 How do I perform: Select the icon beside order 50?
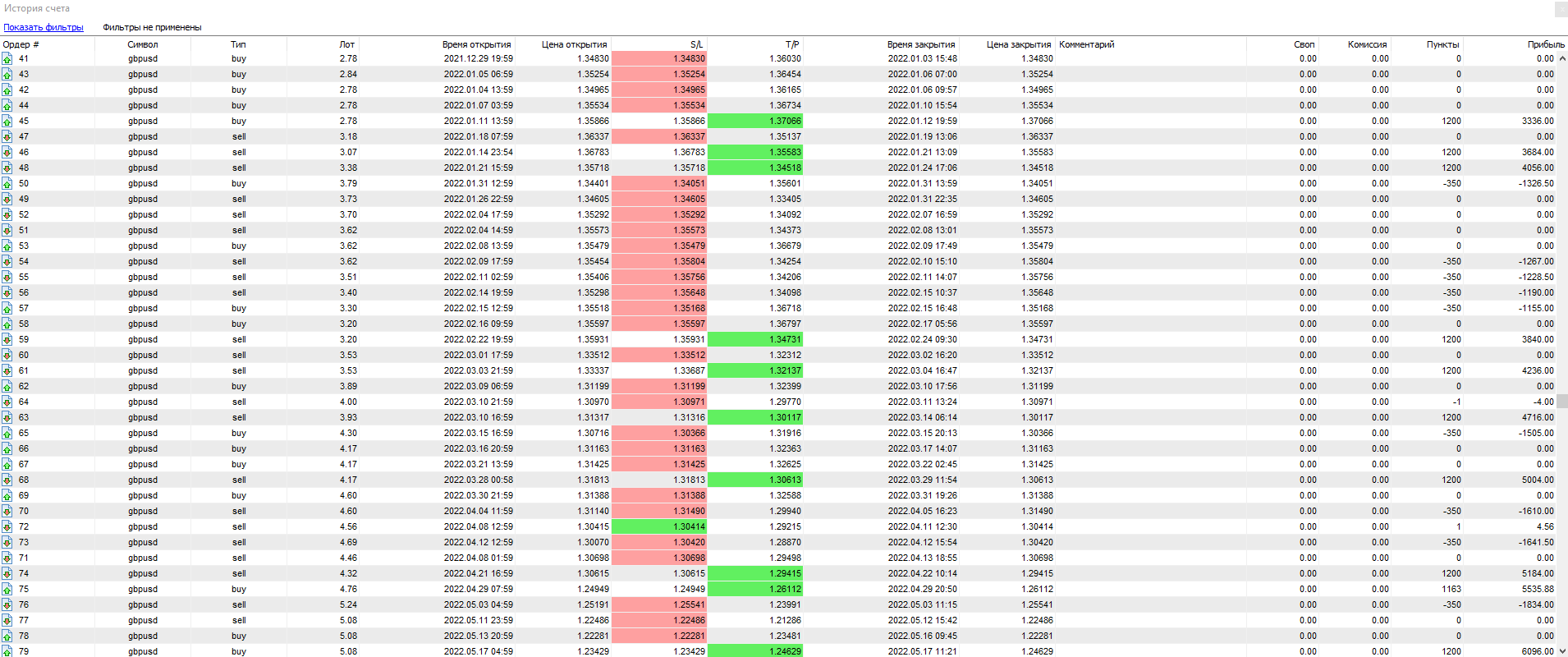click(7, 184)
